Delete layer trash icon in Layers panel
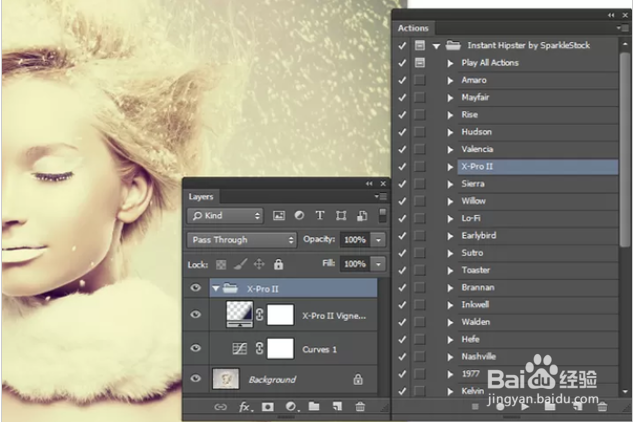 [x=360, y=406]
